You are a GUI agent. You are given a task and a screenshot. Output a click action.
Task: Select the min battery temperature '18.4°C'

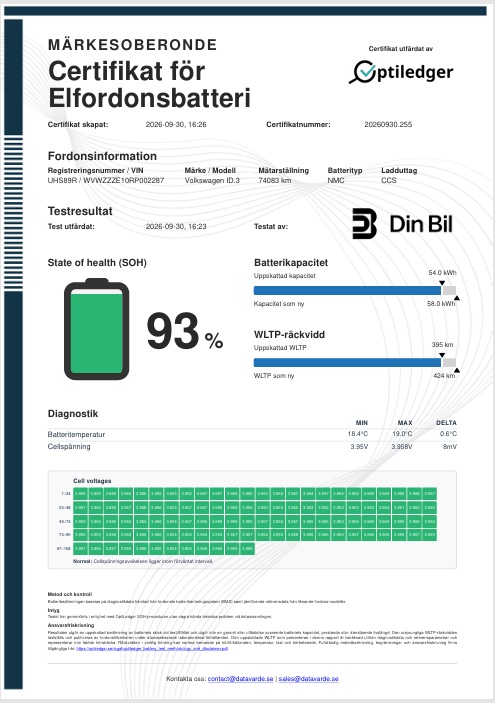pyautogui.click(x=357, y=434)
